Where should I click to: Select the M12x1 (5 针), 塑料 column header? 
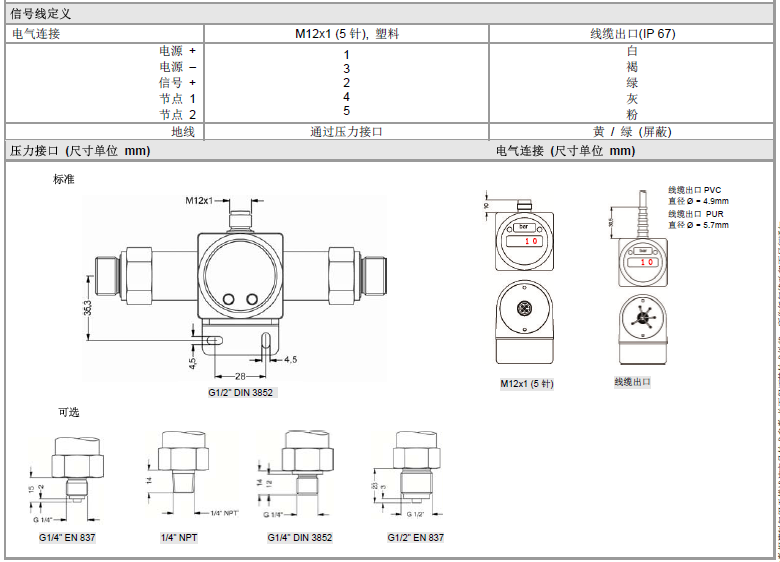346,34
